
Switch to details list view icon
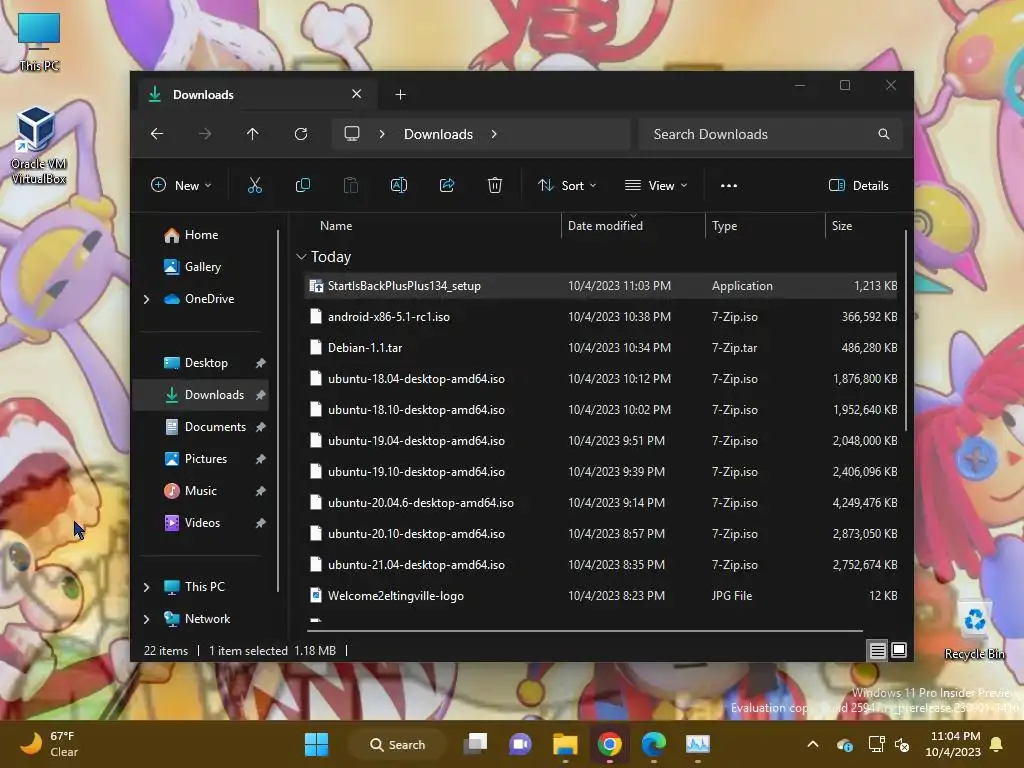pos(877,650)
